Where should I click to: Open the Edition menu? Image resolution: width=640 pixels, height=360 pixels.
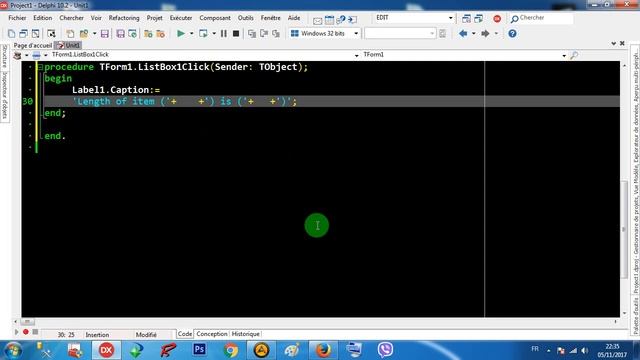(42, 18)
